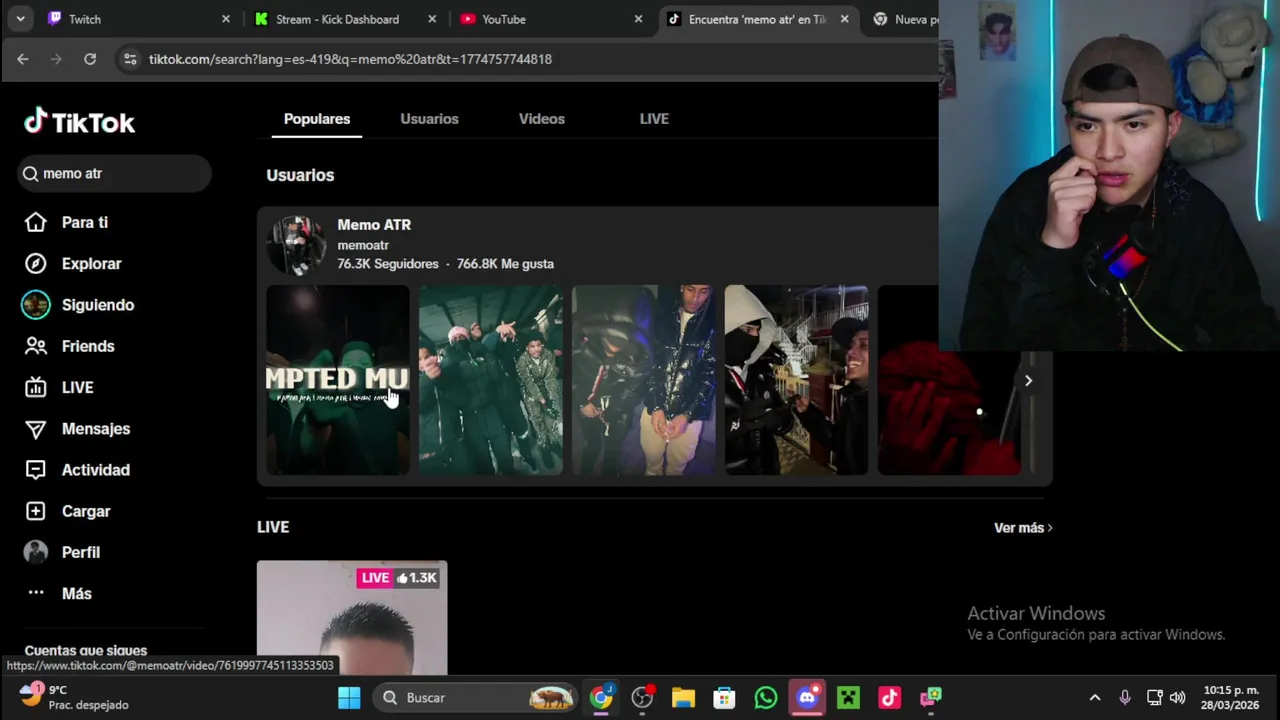Viewport: 1280px width, 720px height.
Task: Open the TikTok app in the taskbar
Action: pos(890,698)
